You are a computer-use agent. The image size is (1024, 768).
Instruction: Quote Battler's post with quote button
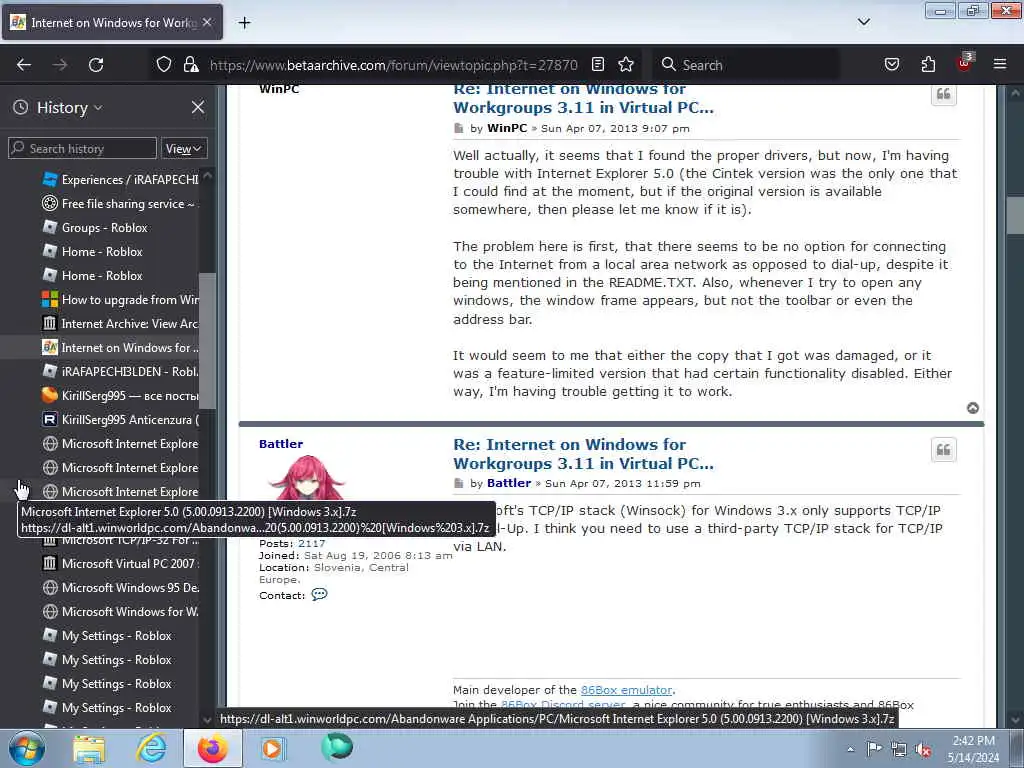(x=944, y=450)
